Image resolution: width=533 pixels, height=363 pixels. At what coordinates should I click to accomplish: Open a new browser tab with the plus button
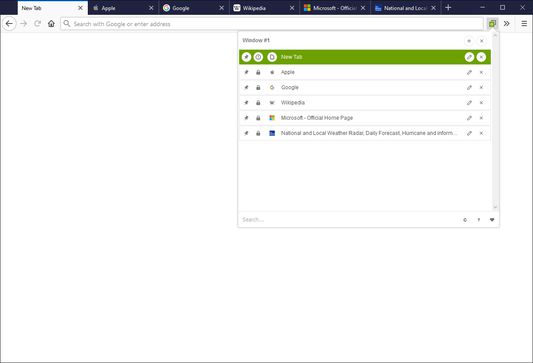pos(448,7)
